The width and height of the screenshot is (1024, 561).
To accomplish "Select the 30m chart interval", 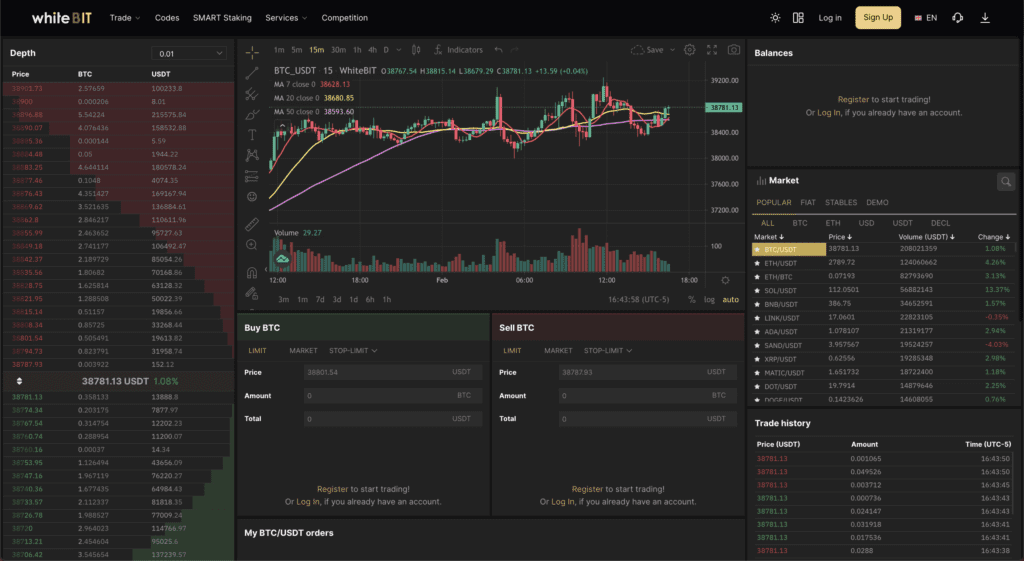I will point(338,50).
